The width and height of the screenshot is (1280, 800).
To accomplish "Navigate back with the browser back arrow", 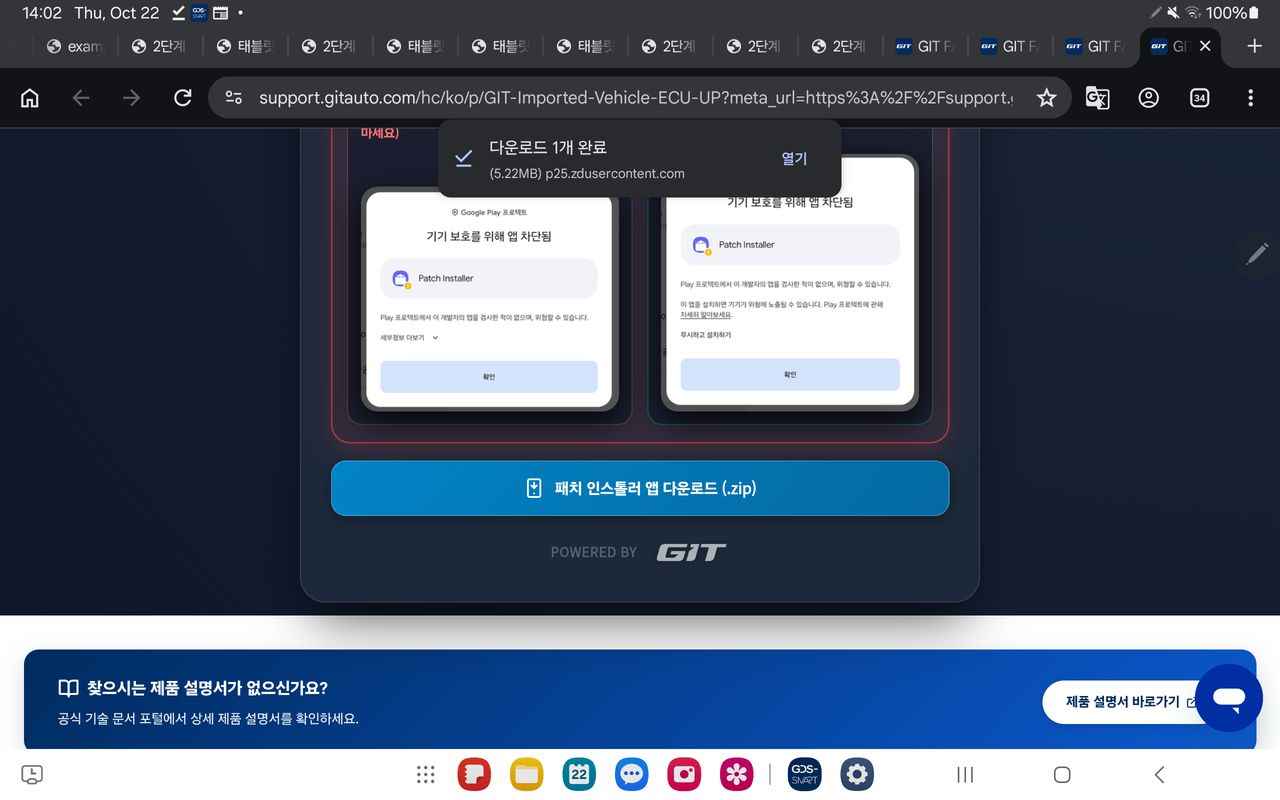I will 81,98.
